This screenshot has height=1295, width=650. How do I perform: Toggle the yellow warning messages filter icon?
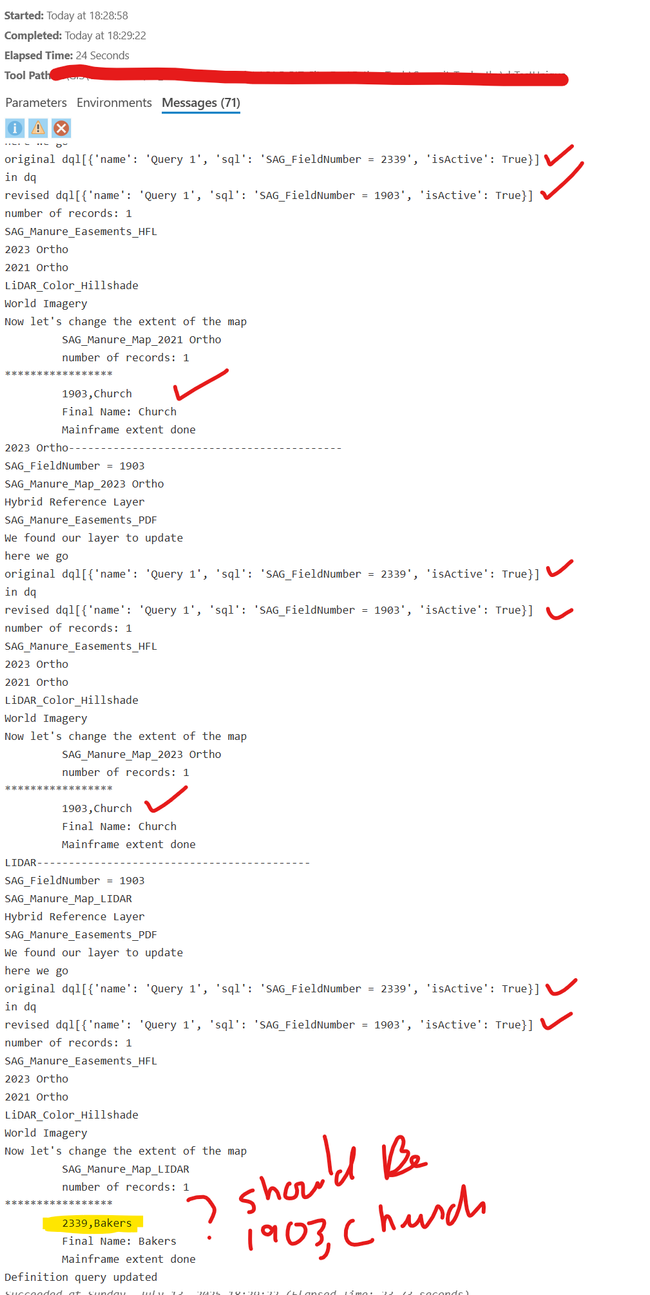point(38,128)
